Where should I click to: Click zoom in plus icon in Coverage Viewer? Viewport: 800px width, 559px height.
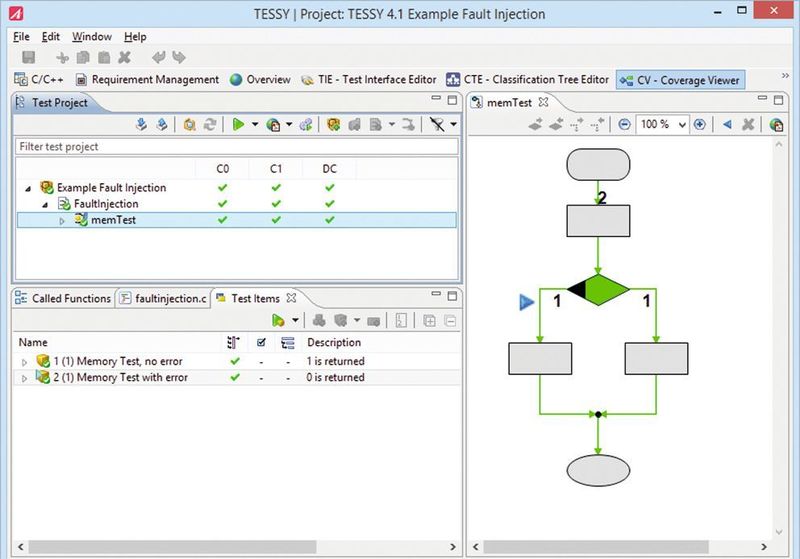pos(699,124)
